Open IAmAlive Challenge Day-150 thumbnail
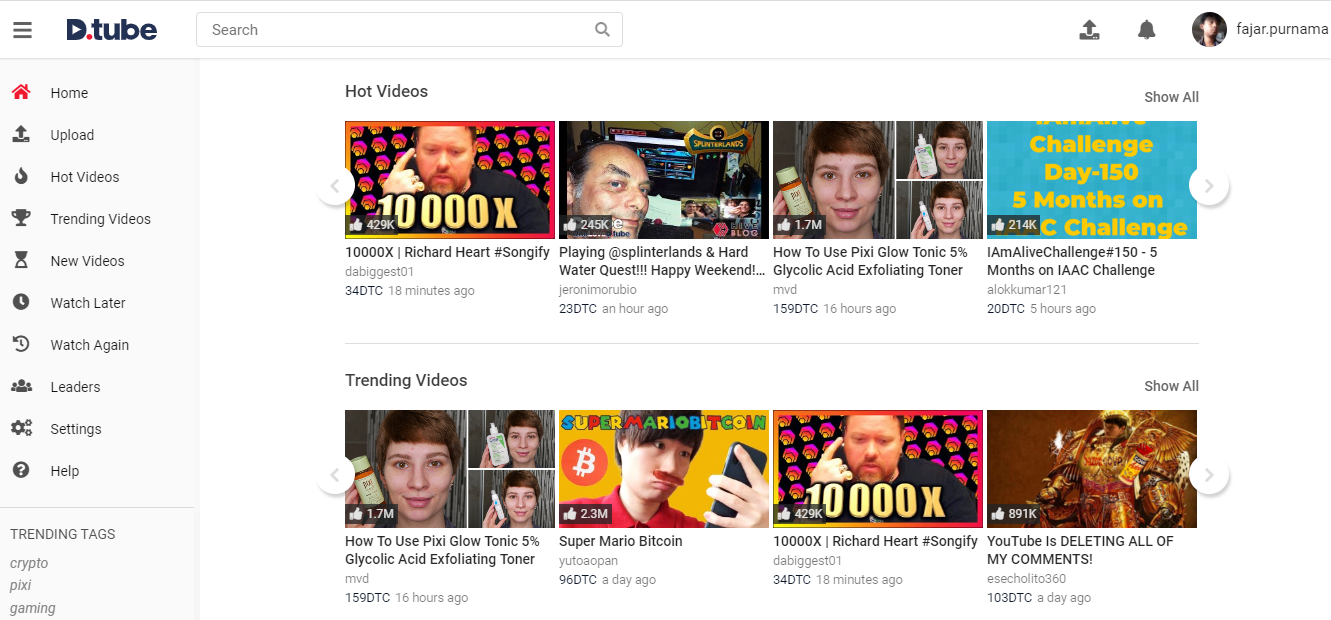The height and width of the screenshot is (620, 1331). point(1092,180)
